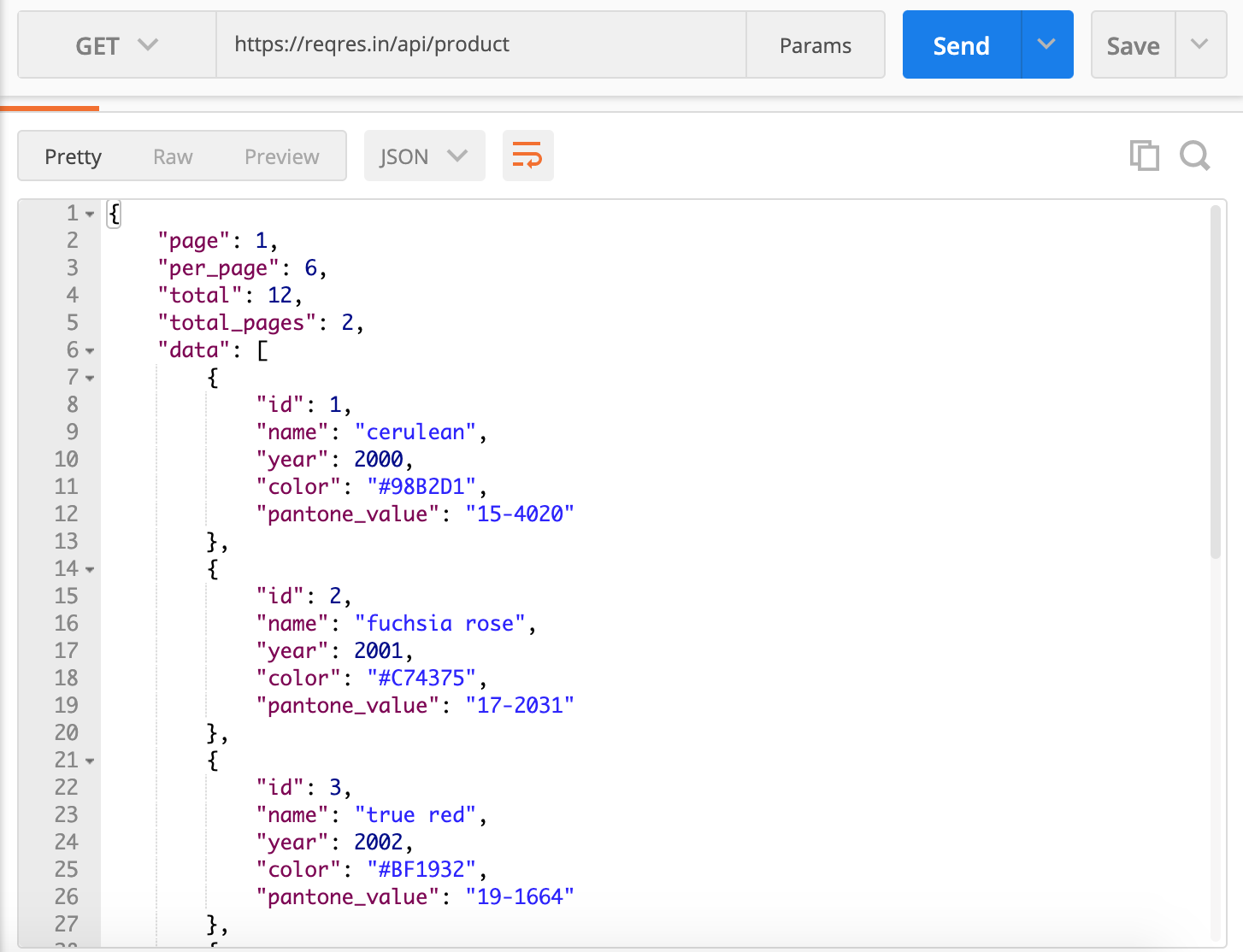Image resolution: width=1243 pixels, height=952 pixels.
Task: Switch to the Preview tab
Action: [x=281, y=156]
